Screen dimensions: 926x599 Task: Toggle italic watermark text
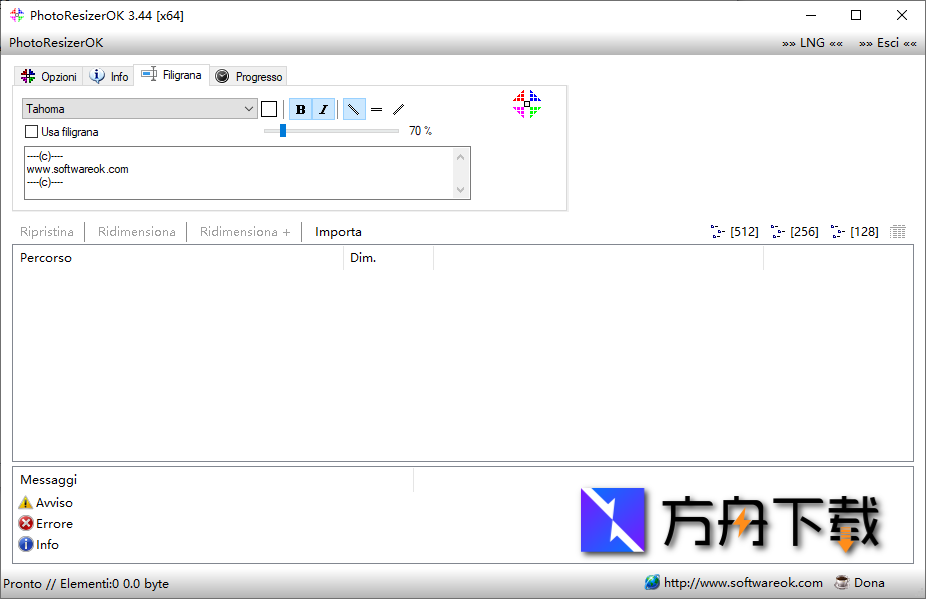[x=323, y=109]
